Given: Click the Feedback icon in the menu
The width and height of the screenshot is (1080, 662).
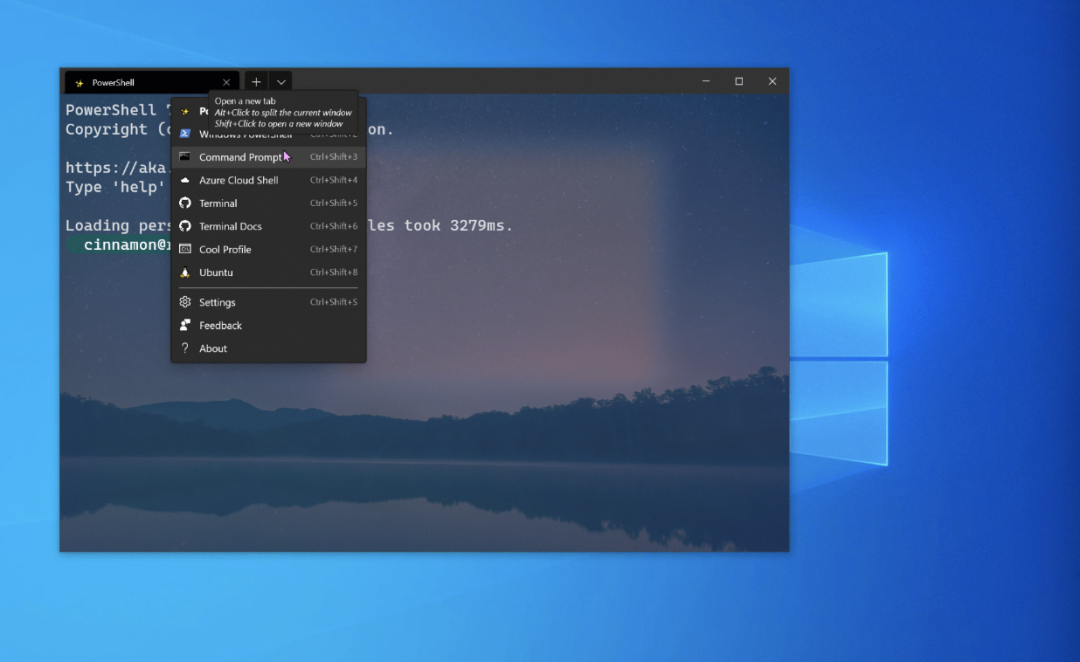Looking at the screenshot, I should (185, 325).
